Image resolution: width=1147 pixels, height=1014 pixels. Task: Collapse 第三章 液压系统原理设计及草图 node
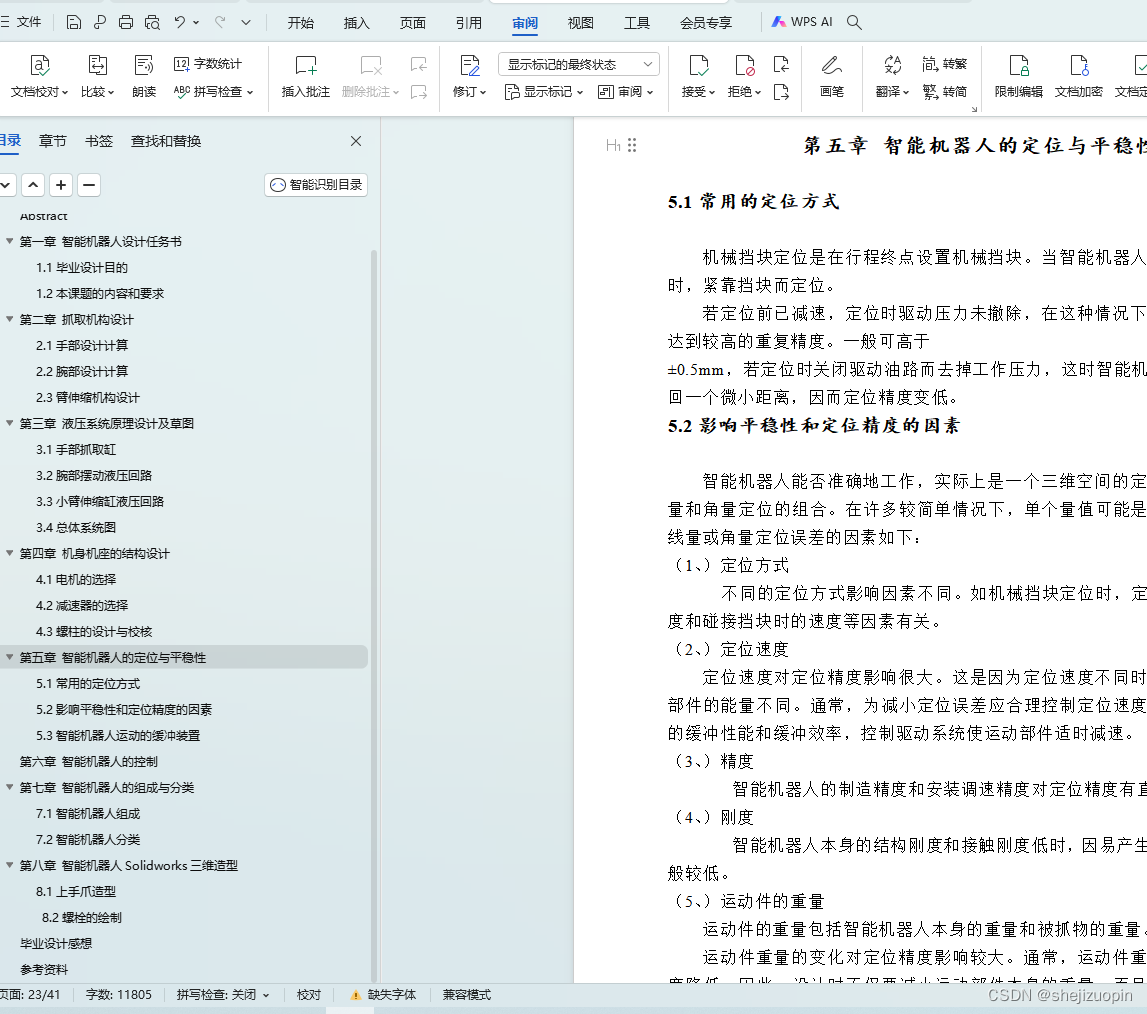pyautogui.click(x=10, y=424)
